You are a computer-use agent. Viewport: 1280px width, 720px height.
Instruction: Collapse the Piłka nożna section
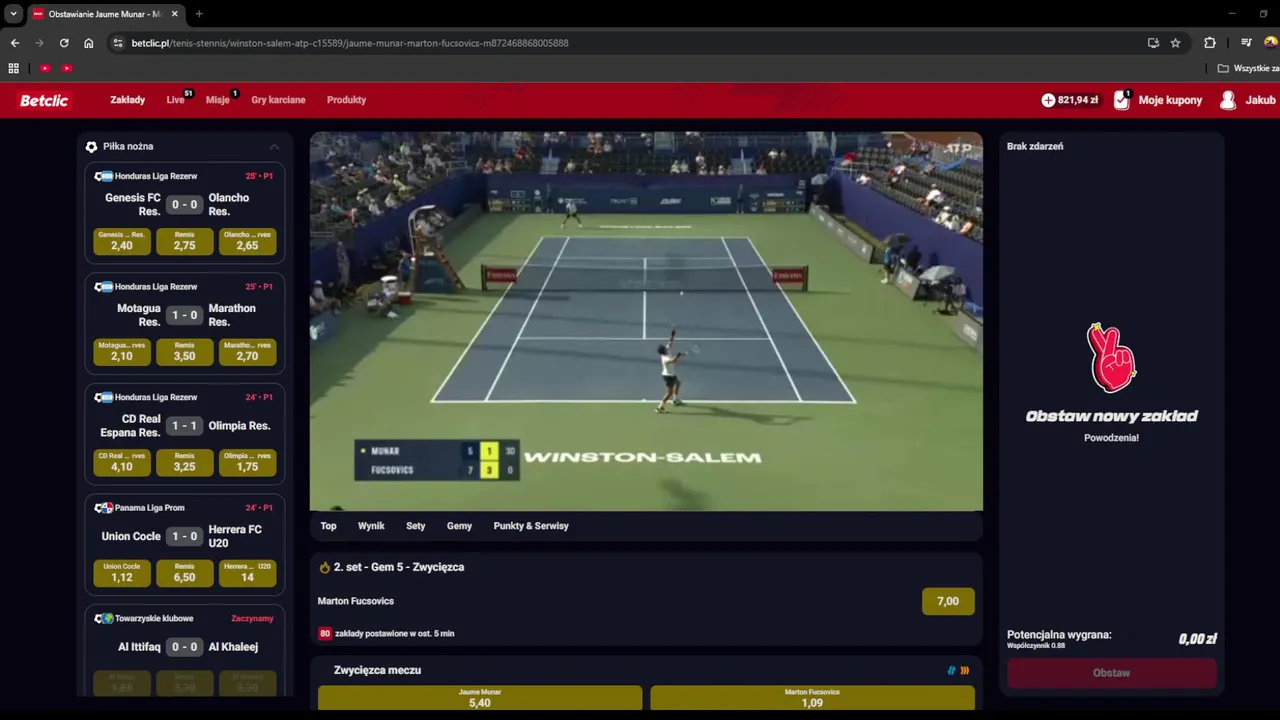pyautogui.click(x=274, y=146)
